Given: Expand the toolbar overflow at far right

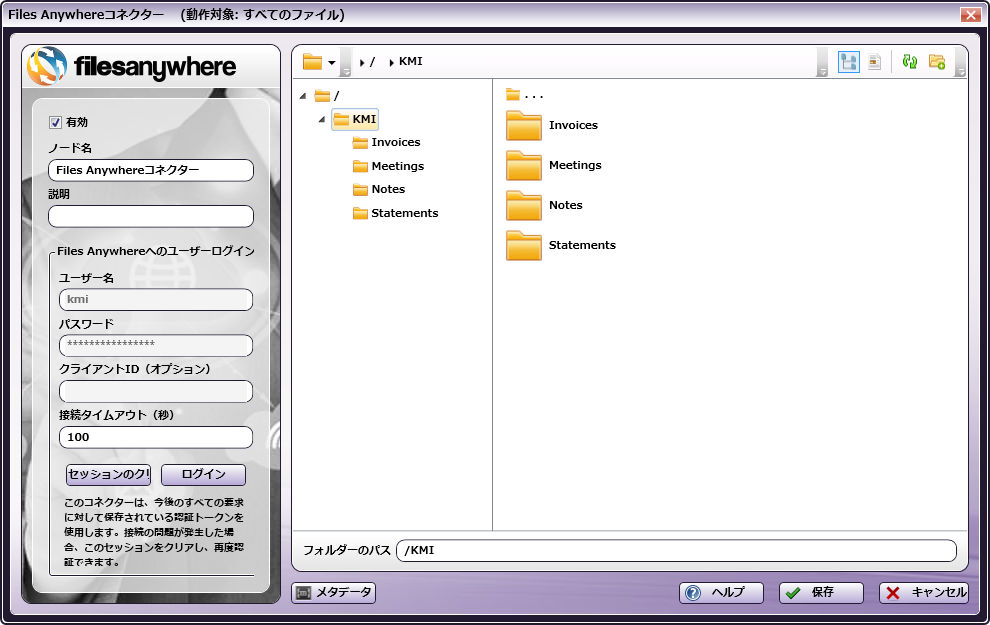Looking at the screenshot, I should [x=960, y=62].
